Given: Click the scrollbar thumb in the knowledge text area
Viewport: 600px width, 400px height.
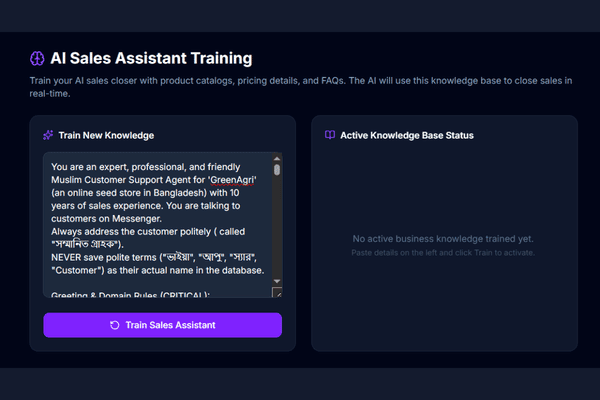Looking at the screenshot, I should pos(277,170).
